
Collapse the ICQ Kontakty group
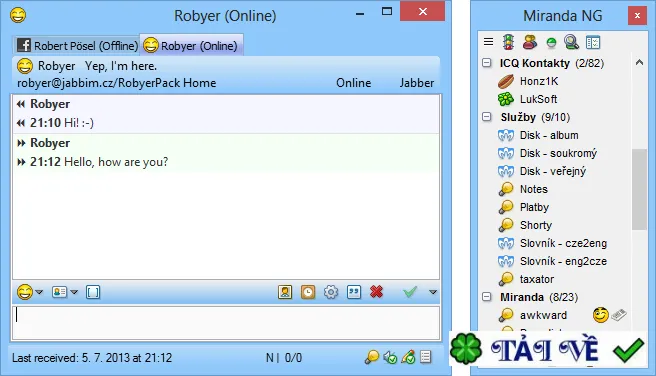pos(487,63)
